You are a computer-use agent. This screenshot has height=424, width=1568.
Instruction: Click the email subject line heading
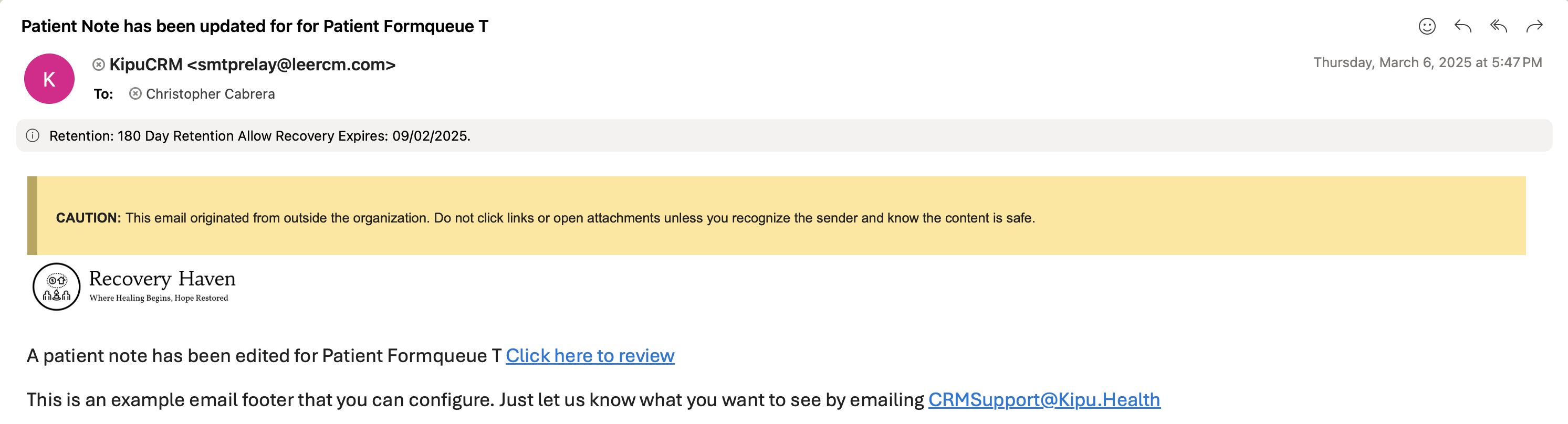coord(255,26)
